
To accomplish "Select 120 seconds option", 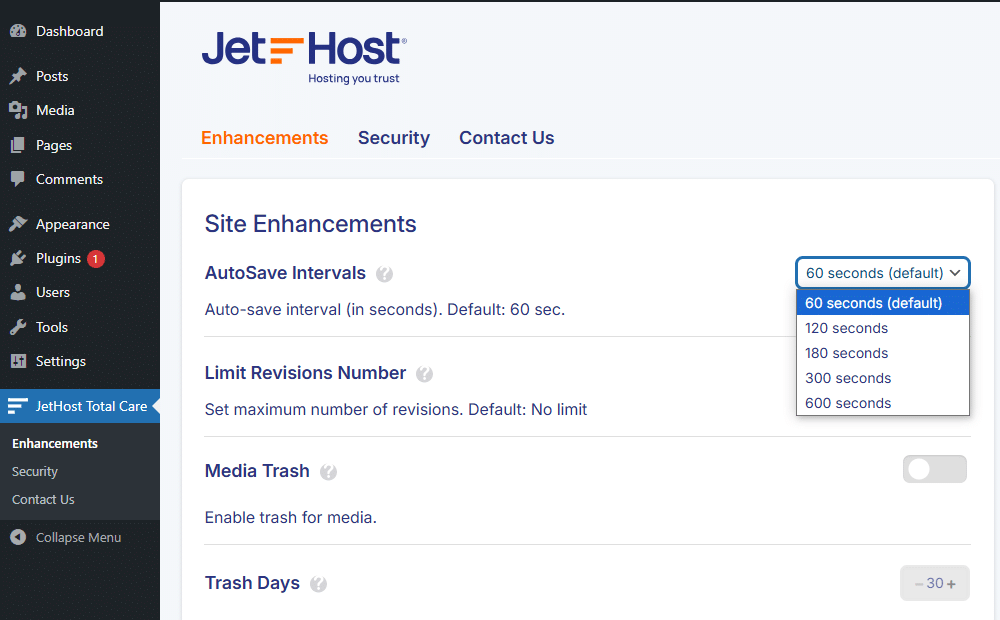I will (883, 328).
